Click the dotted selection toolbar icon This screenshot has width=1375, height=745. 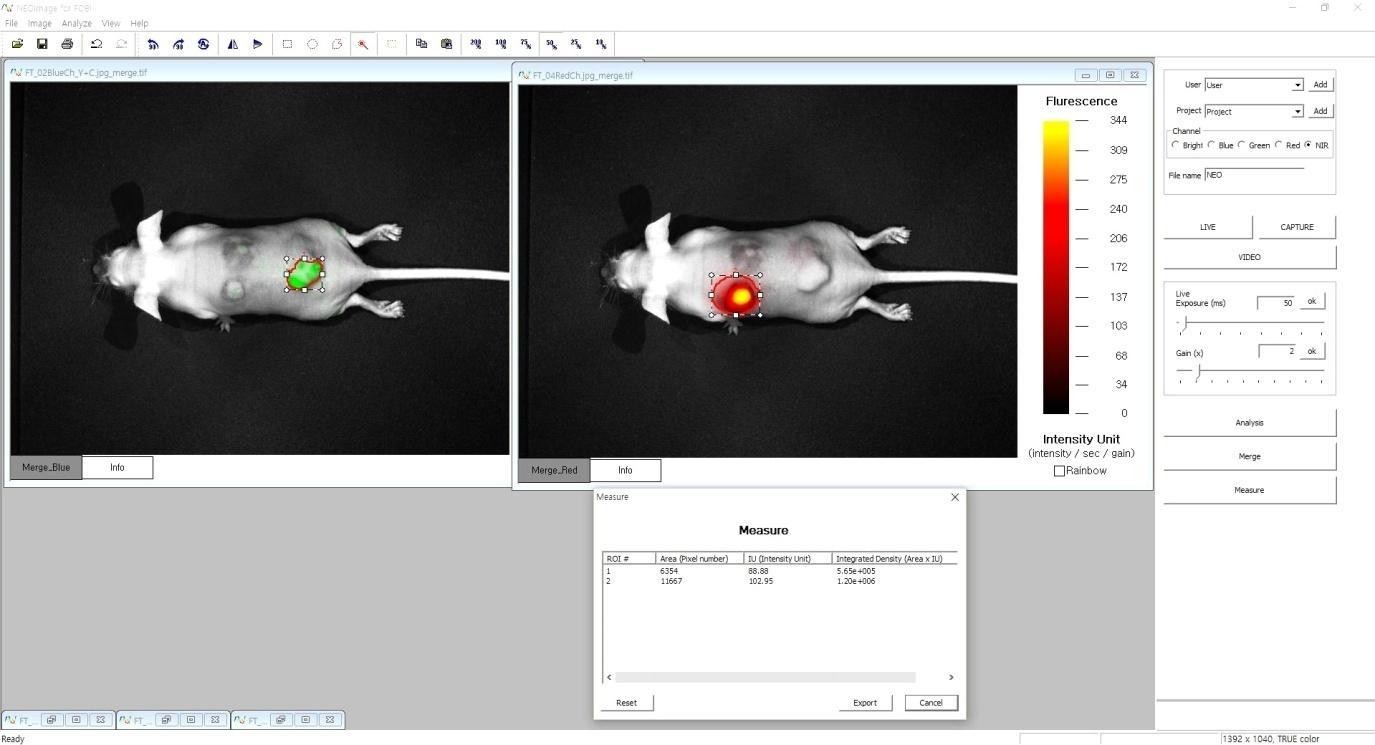[x=392, y=44]
